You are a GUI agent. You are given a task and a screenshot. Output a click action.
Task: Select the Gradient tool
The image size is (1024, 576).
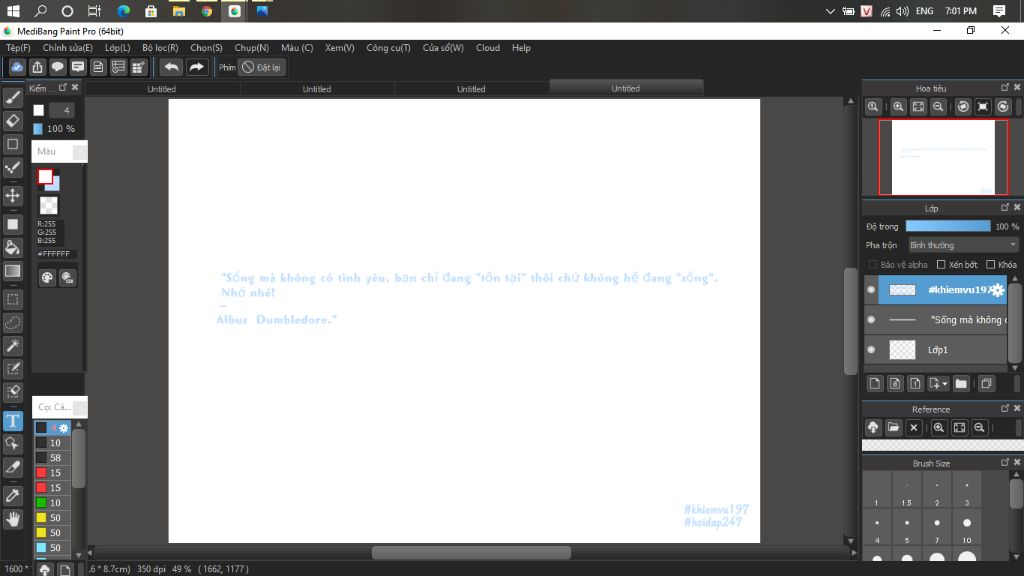point(12,271)
